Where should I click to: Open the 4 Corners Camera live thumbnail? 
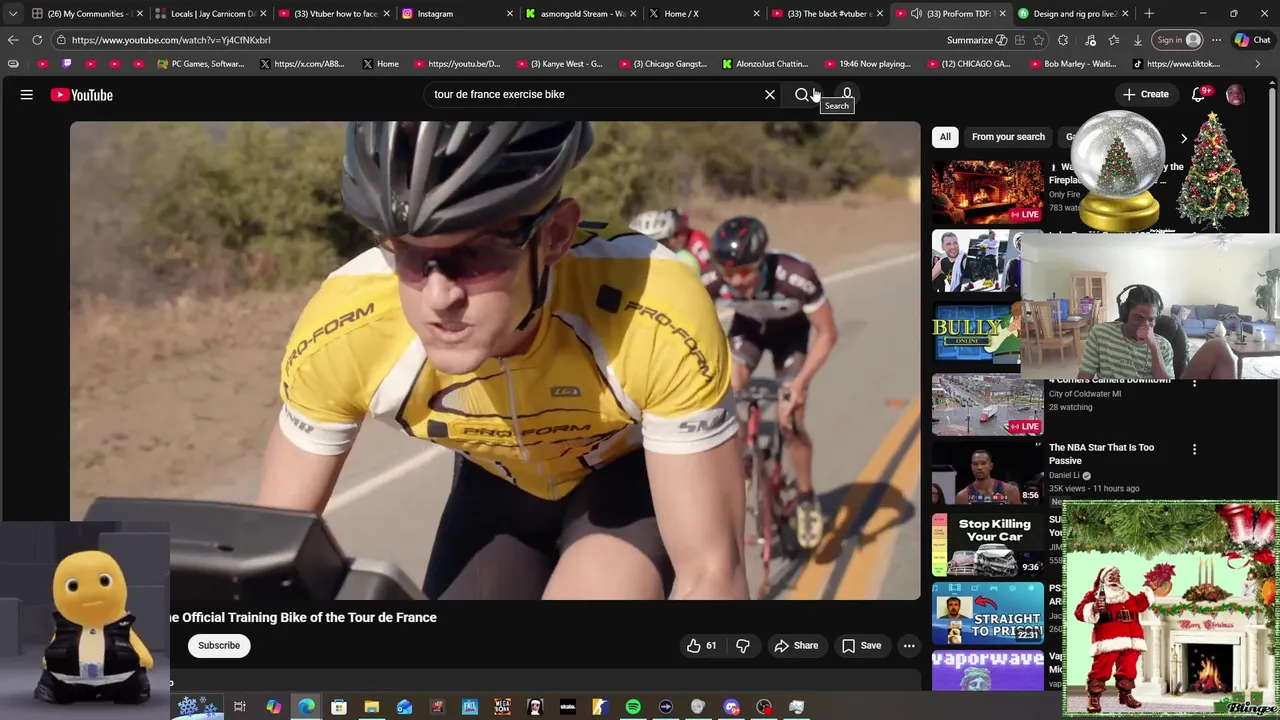987,404
